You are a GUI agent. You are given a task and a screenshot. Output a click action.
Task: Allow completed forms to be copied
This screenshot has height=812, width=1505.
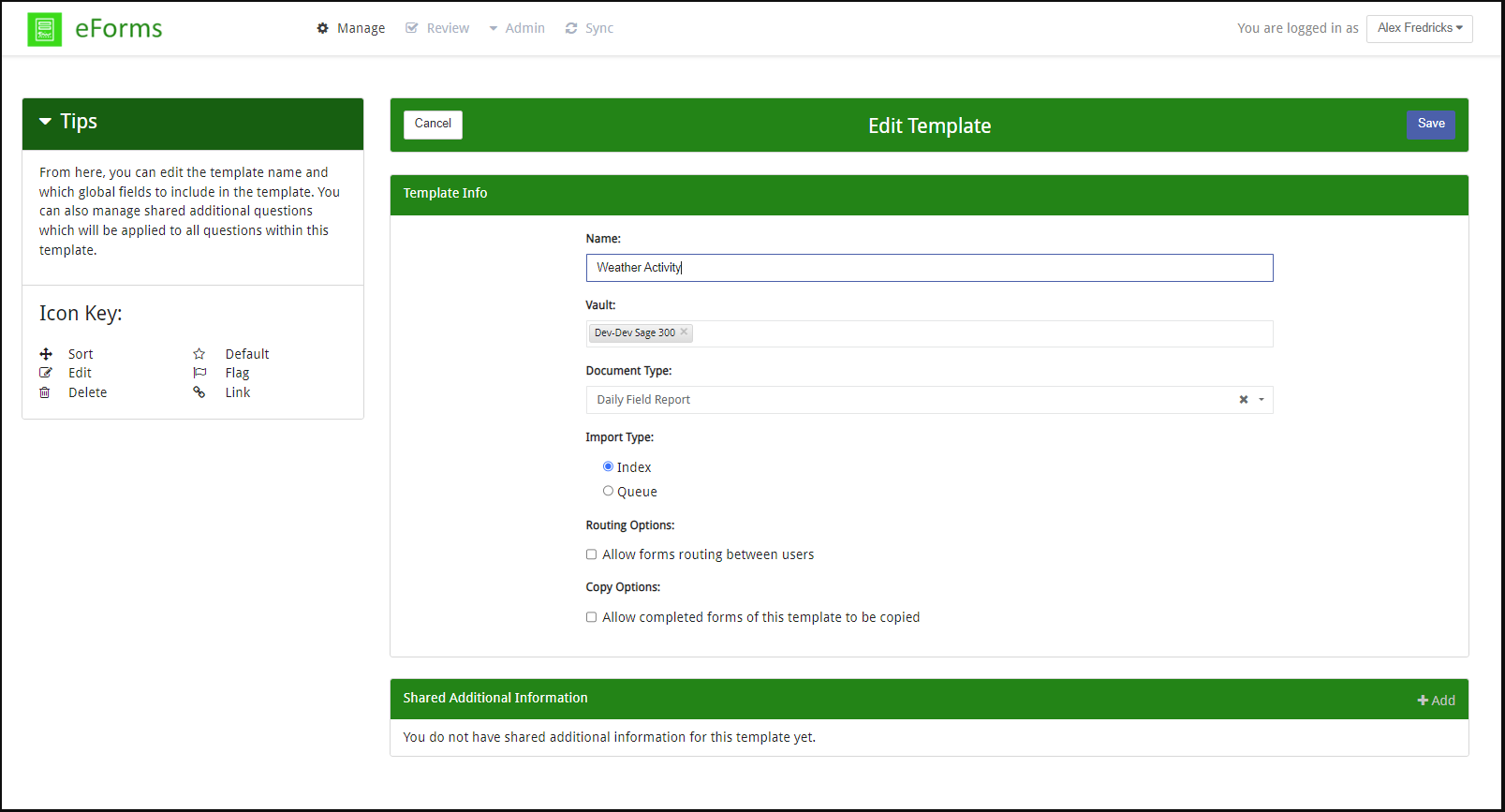click(591, 617)
